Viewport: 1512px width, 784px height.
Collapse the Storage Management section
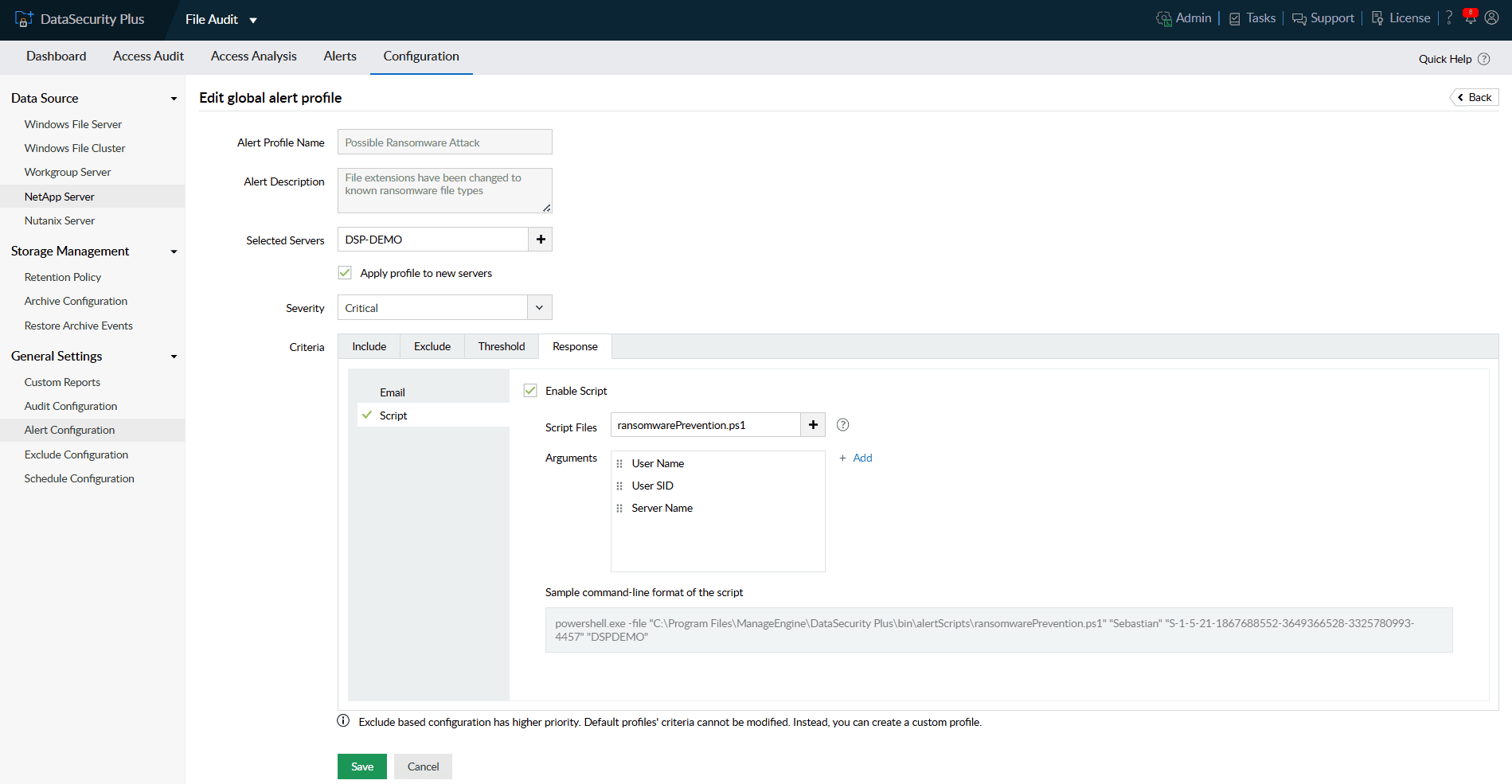174,252
